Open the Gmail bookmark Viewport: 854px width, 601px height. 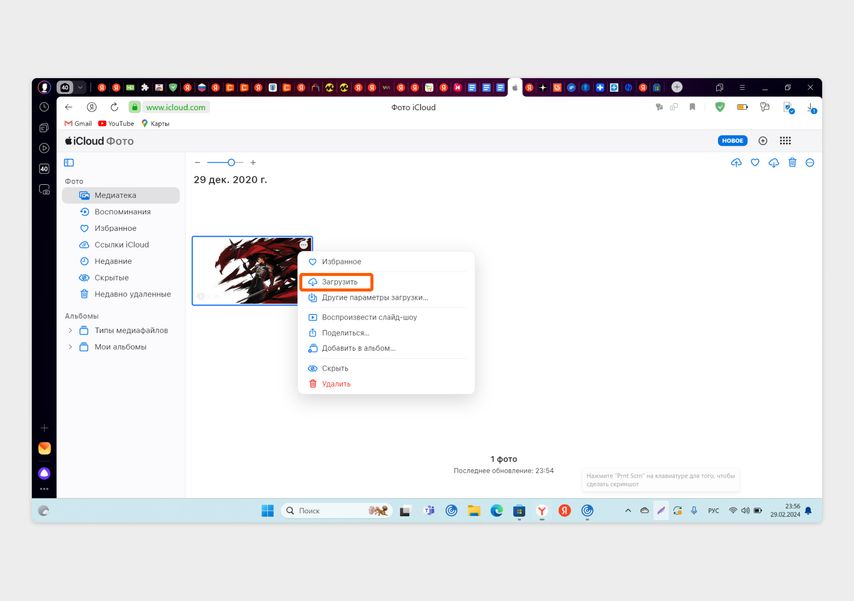(x=78, y=124)
